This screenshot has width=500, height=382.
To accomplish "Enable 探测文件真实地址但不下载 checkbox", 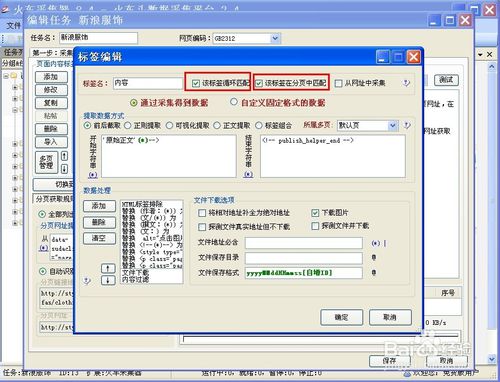I will click(x=202, y=227).
